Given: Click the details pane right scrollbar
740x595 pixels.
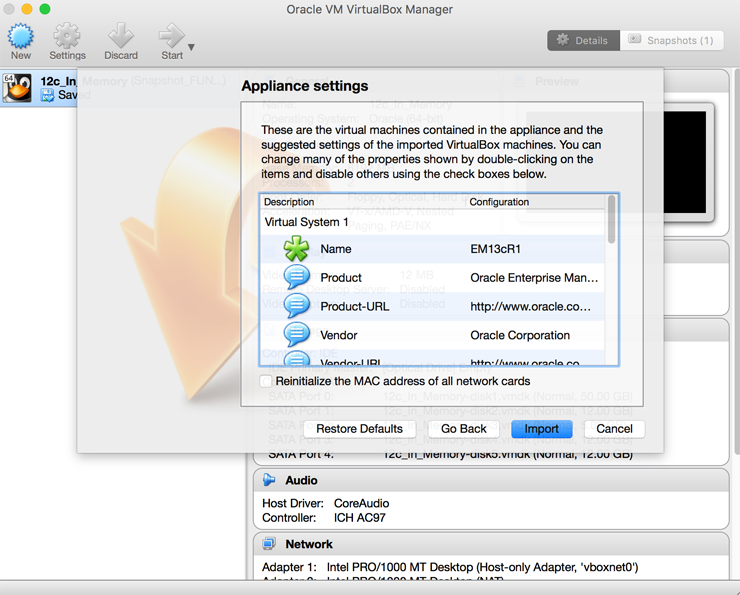Looking at the screenshot, I should (x=737, y=261).
